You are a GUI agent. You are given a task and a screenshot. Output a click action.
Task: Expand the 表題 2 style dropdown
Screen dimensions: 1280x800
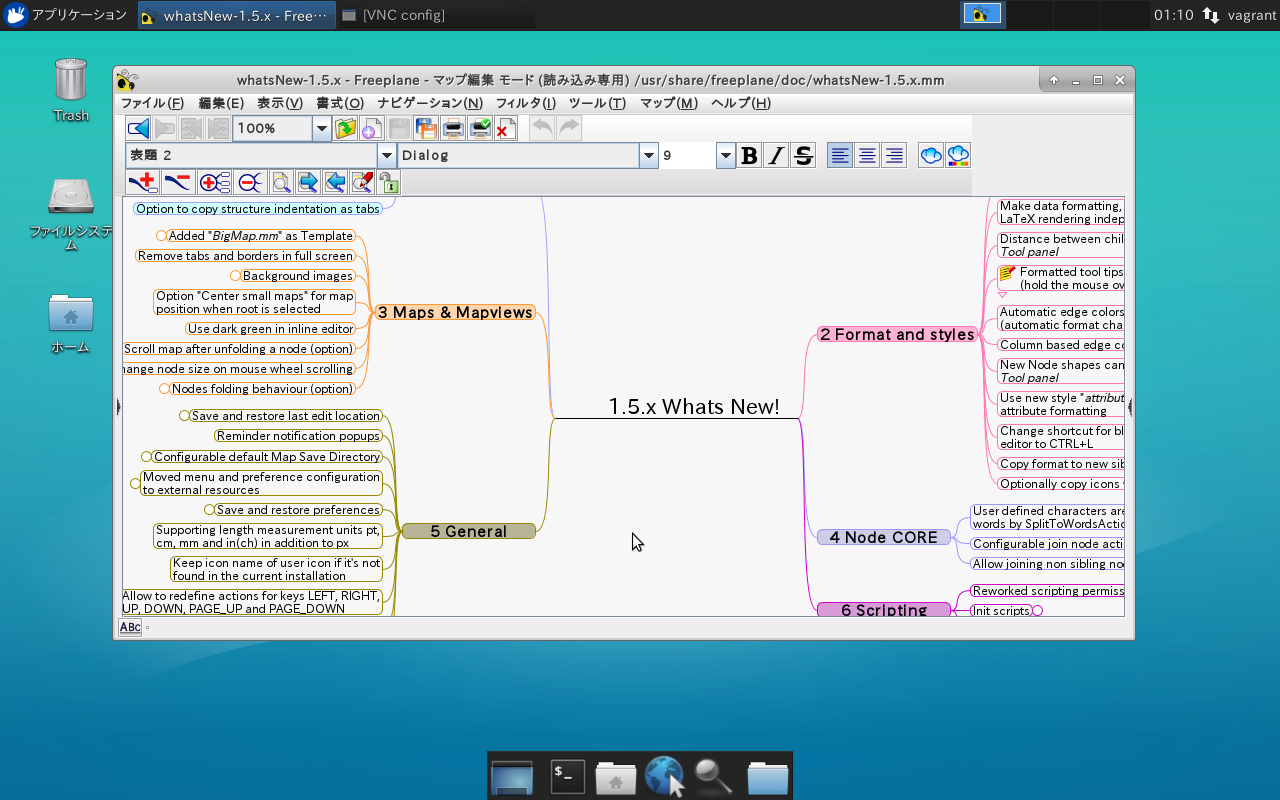click(386, 155)
